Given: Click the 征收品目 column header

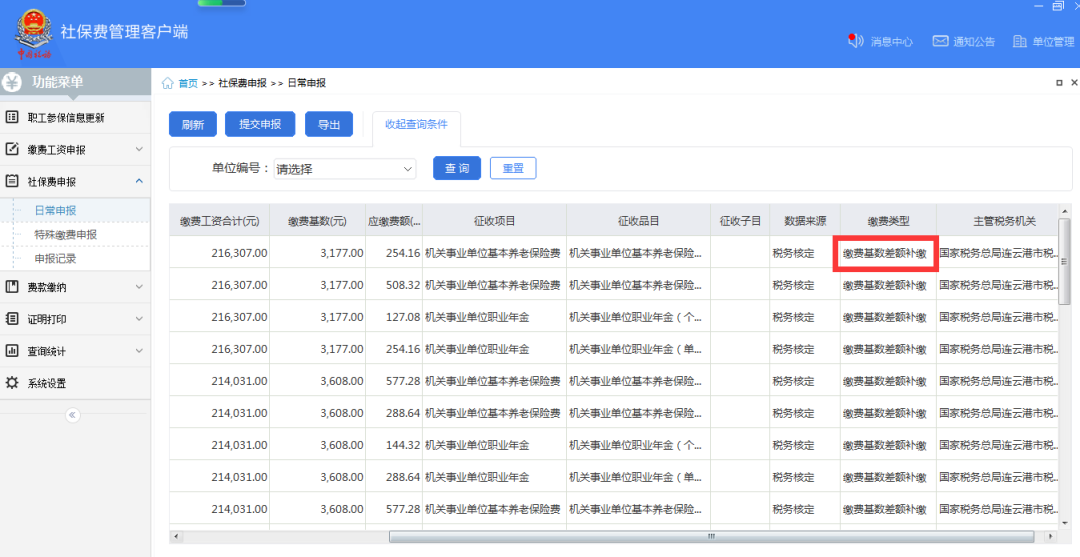Looking at the screenshot, I should click(638, 221).
